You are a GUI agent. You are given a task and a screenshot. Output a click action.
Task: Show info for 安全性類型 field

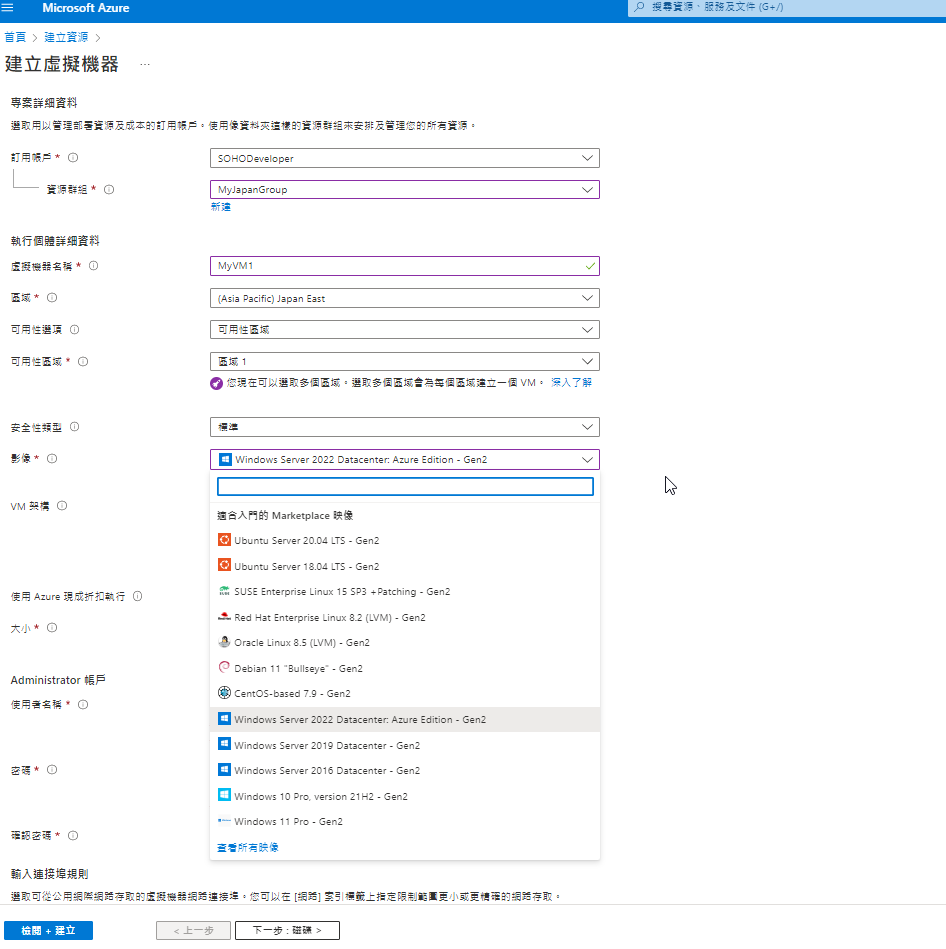pos(74,427)
